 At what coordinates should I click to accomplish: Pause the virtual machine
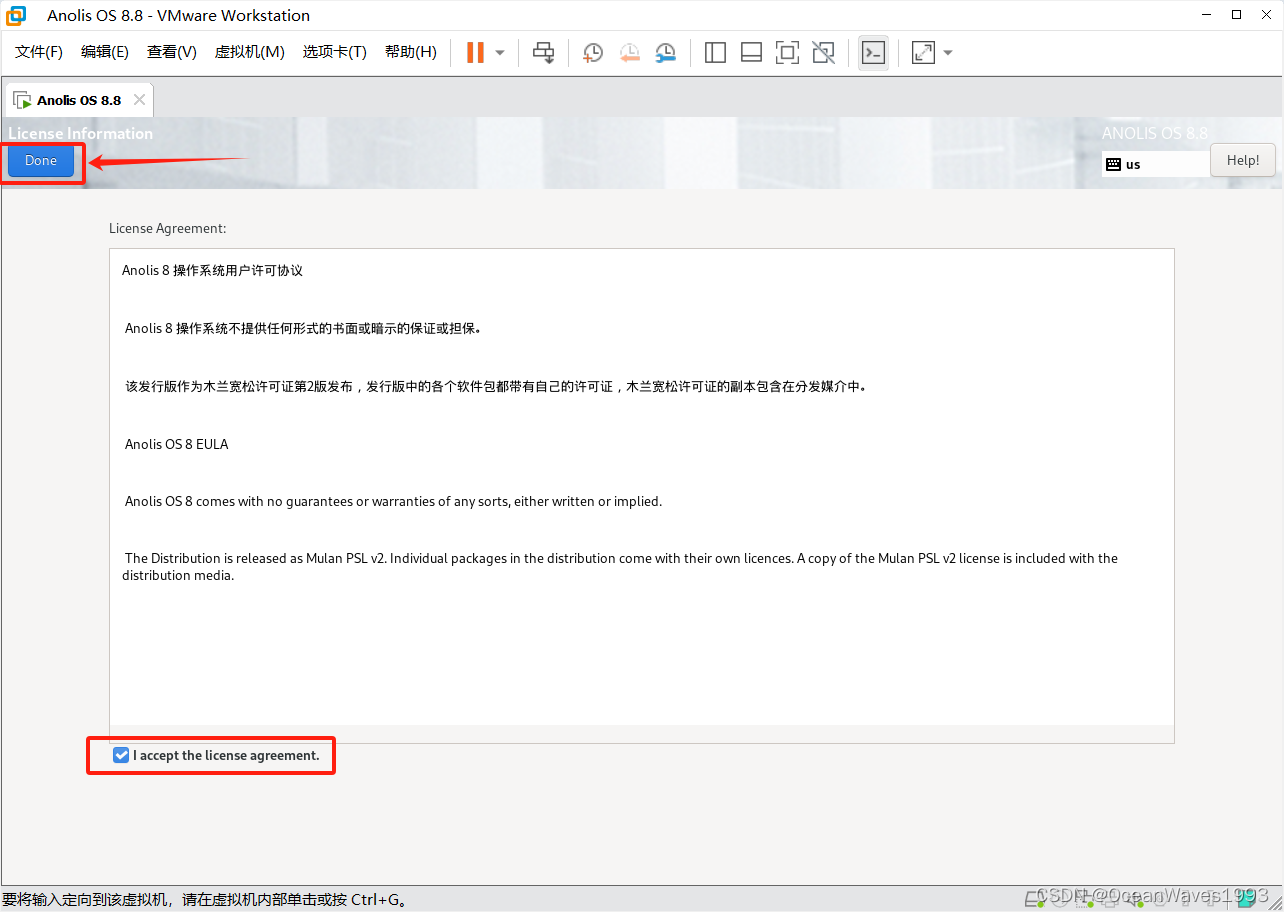pyautogui.click(x=475, y=52)
